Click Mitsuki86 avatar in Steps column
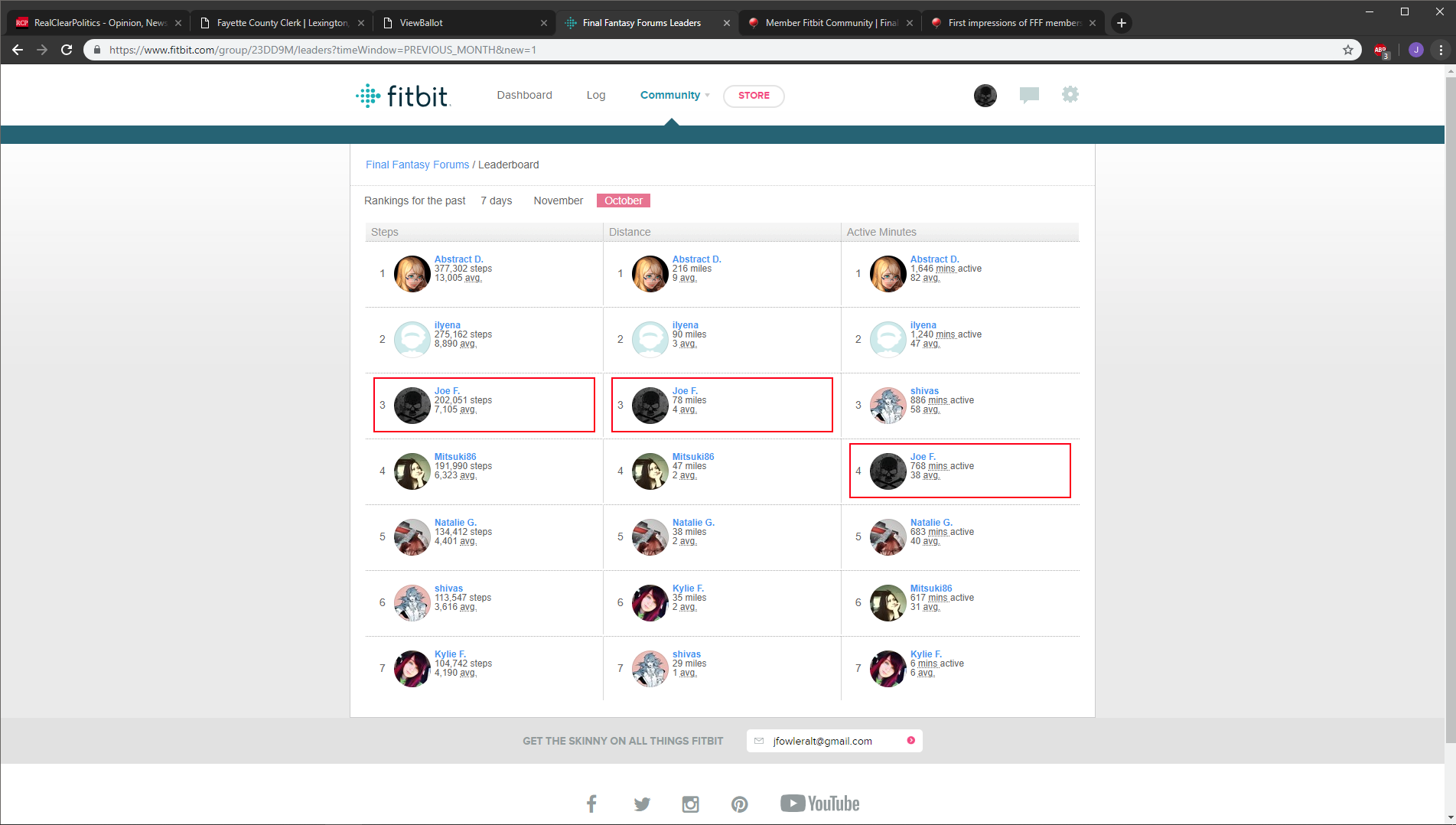Screen dimensions: 1456x825 tap(412, 471)
